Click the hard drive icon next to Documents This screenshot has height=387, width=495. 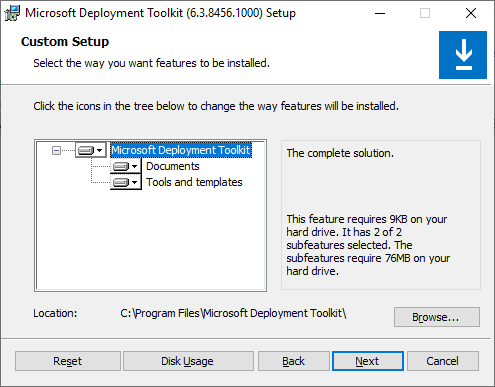(121, 166)
